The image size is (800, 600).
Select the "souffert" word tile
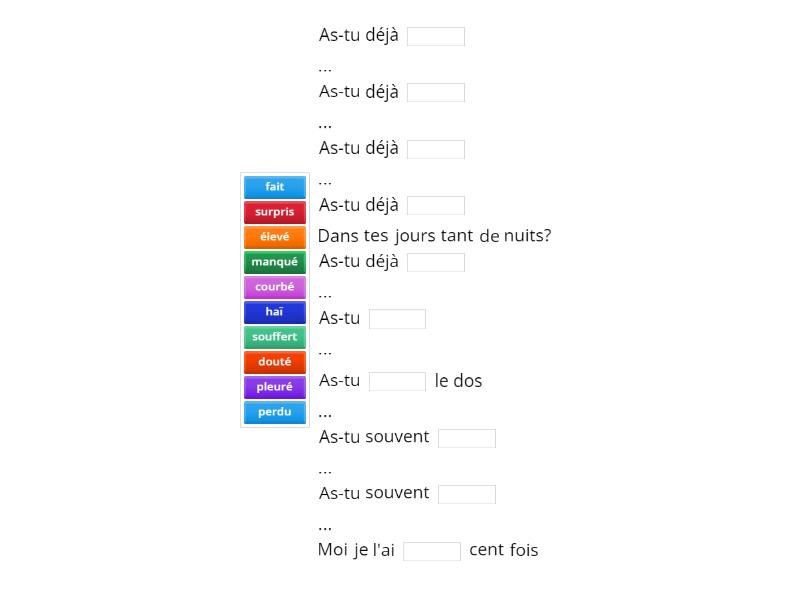click(274, 337)
